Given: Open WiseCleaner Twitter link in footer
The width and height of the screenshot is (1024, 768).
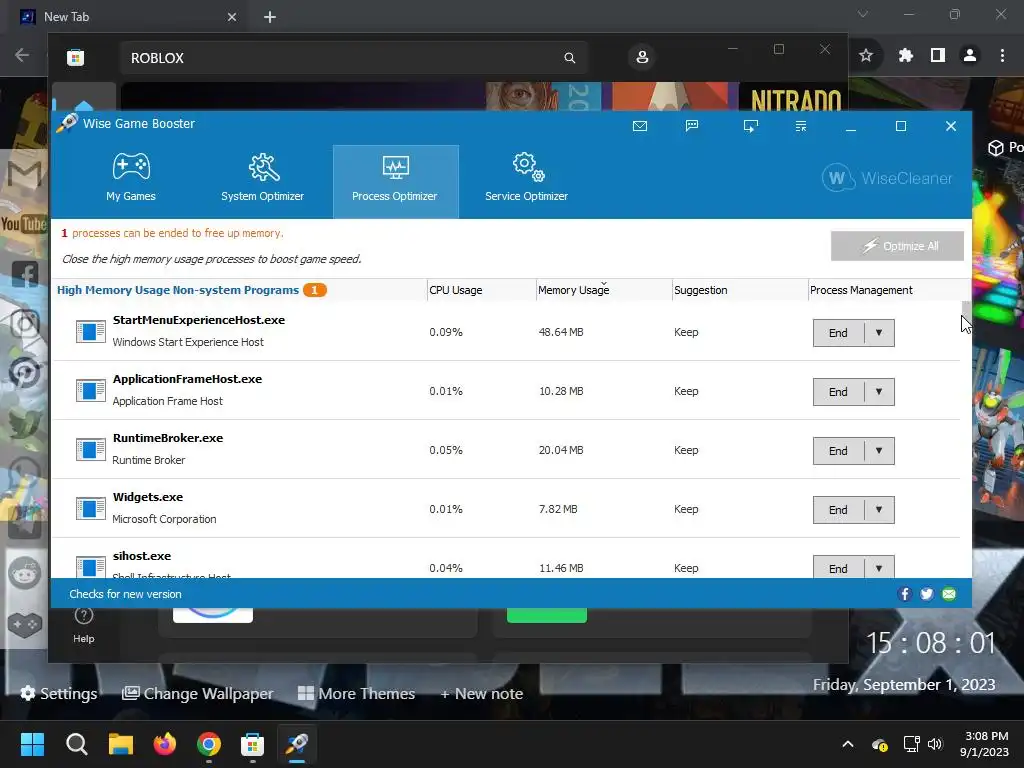Looking at the screenshot, I should pos(927,594).
